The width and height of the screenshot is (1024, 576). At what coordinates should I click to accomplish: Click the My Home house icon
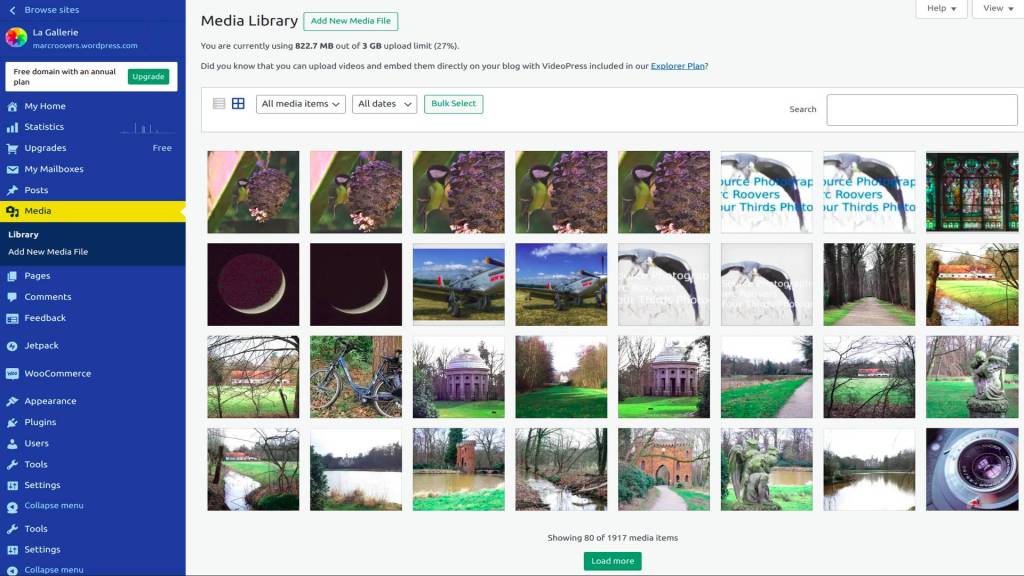[12, 106]
